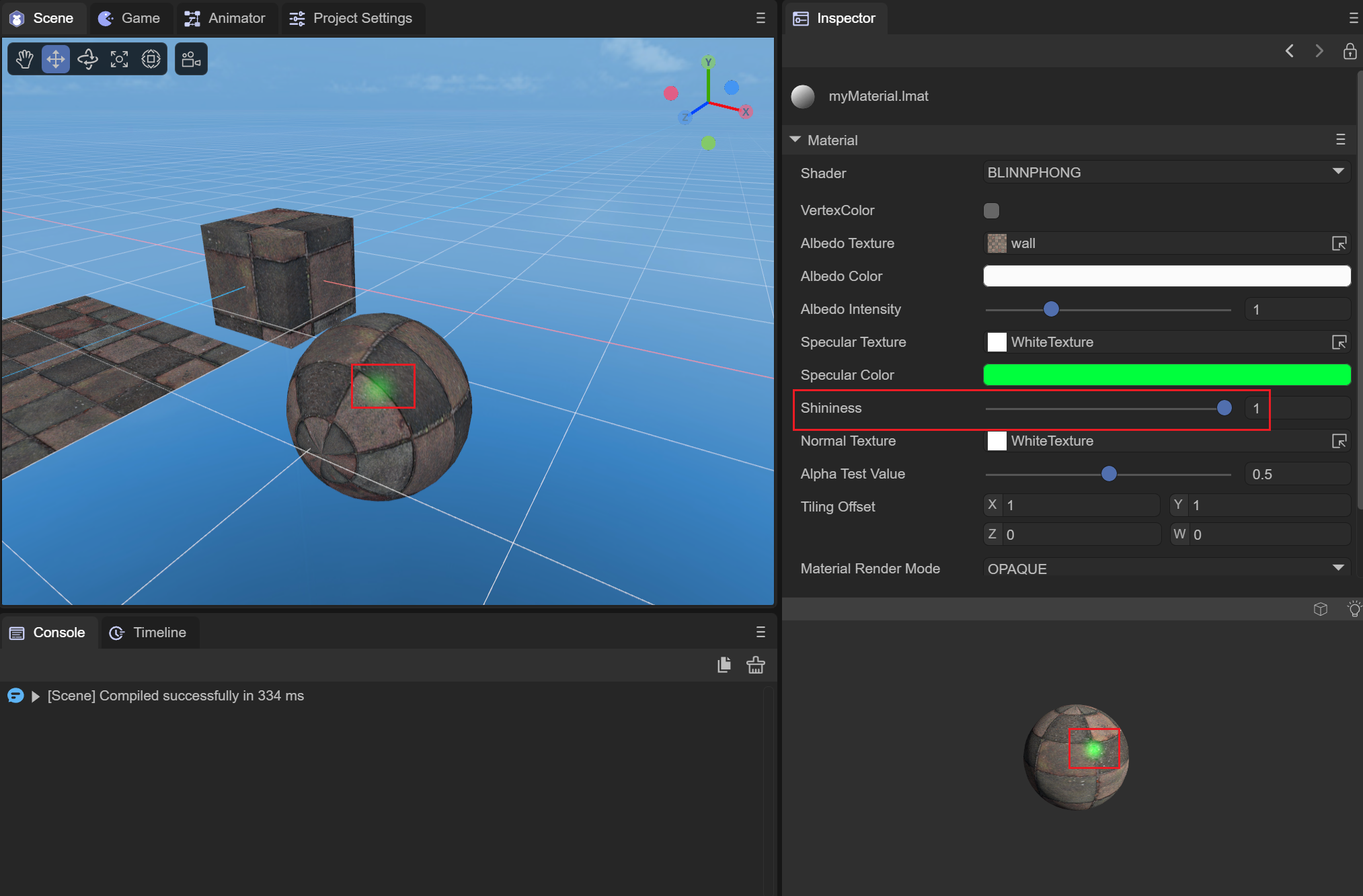1363x896 pixels.
Task: Open the Shader BLINNPHONG dropdown
Action: point(1166,173)
